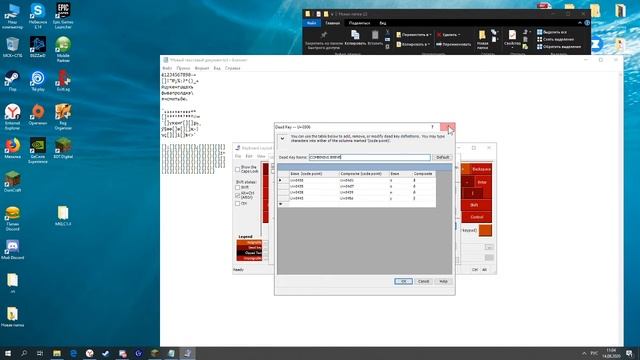Open File Explorer from the taskbar
This screenshot has width=640, height=360.
click(57, 353)
